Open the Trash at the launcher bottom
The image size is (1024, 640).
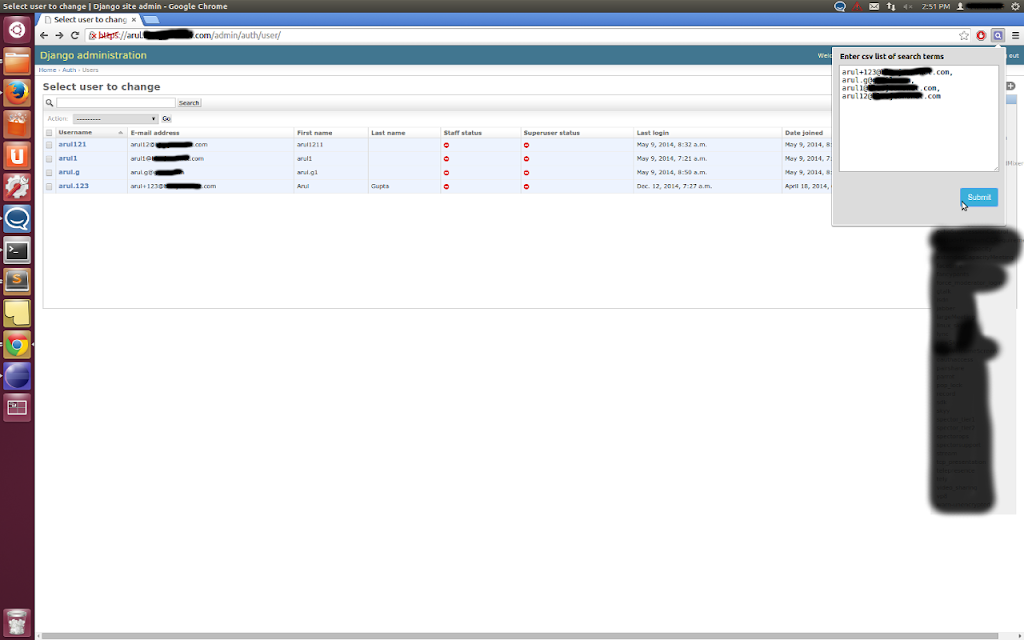(17, 623)
